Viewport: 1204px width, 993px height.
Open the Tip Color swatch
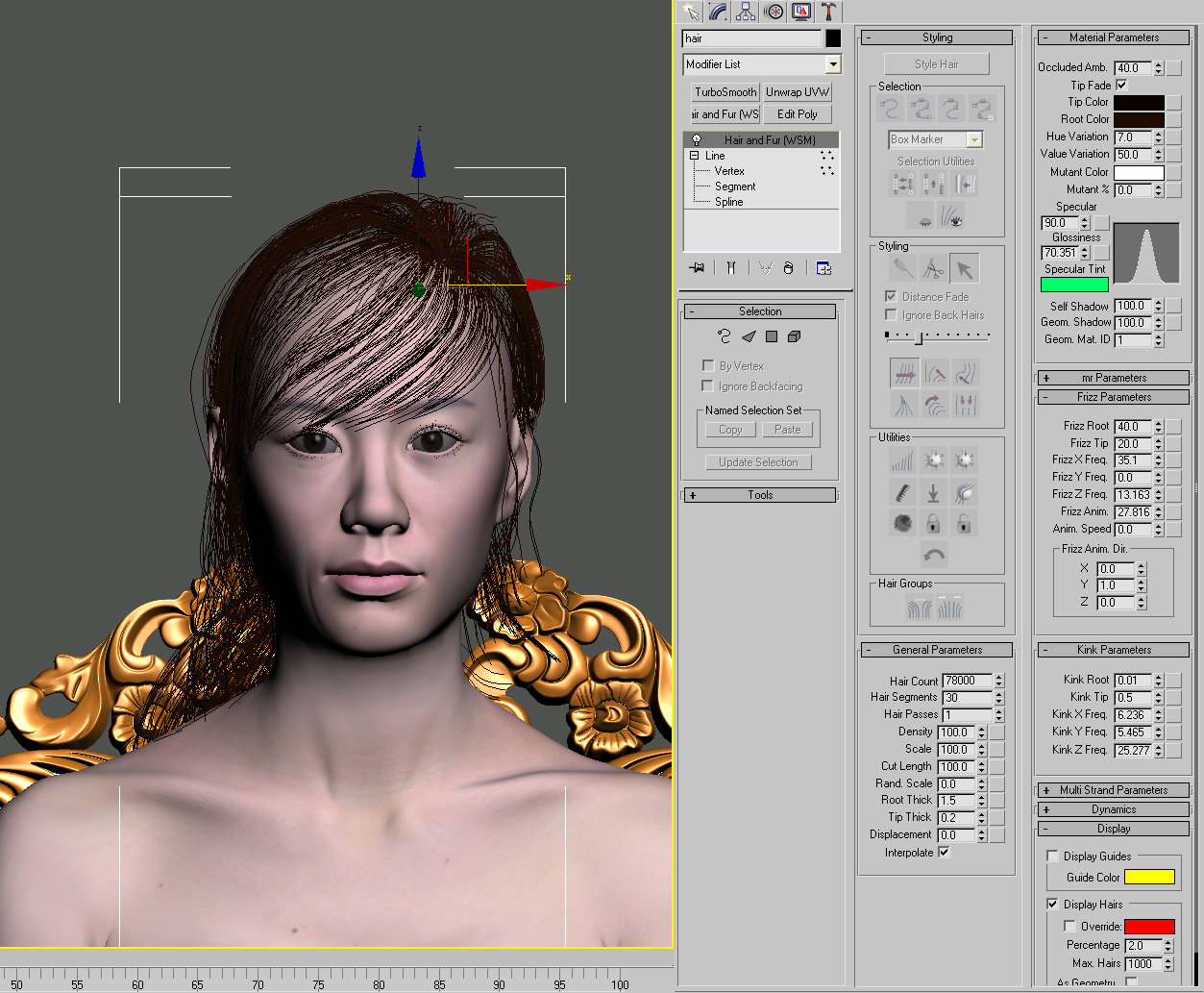1139,102
